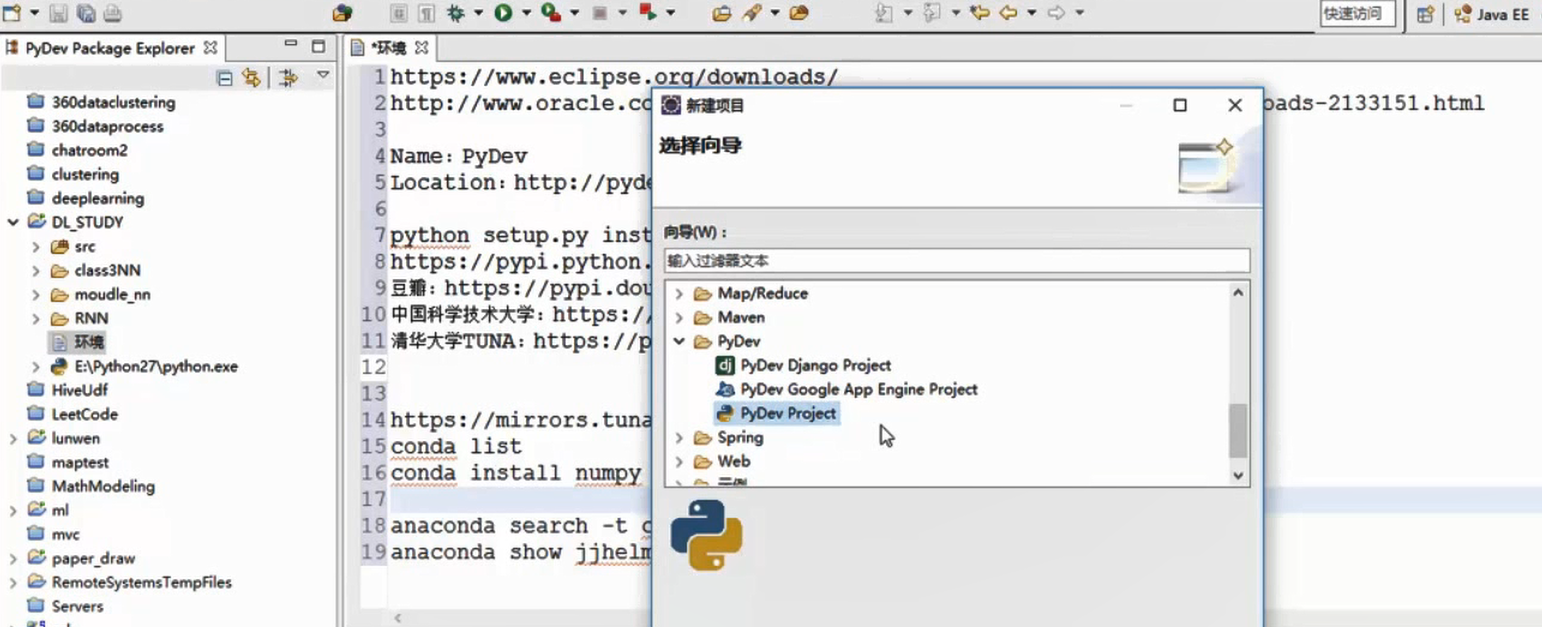Click the New file toolbar icon
The width and height of the screenshot is (1542, 627).
coord(12,13)
